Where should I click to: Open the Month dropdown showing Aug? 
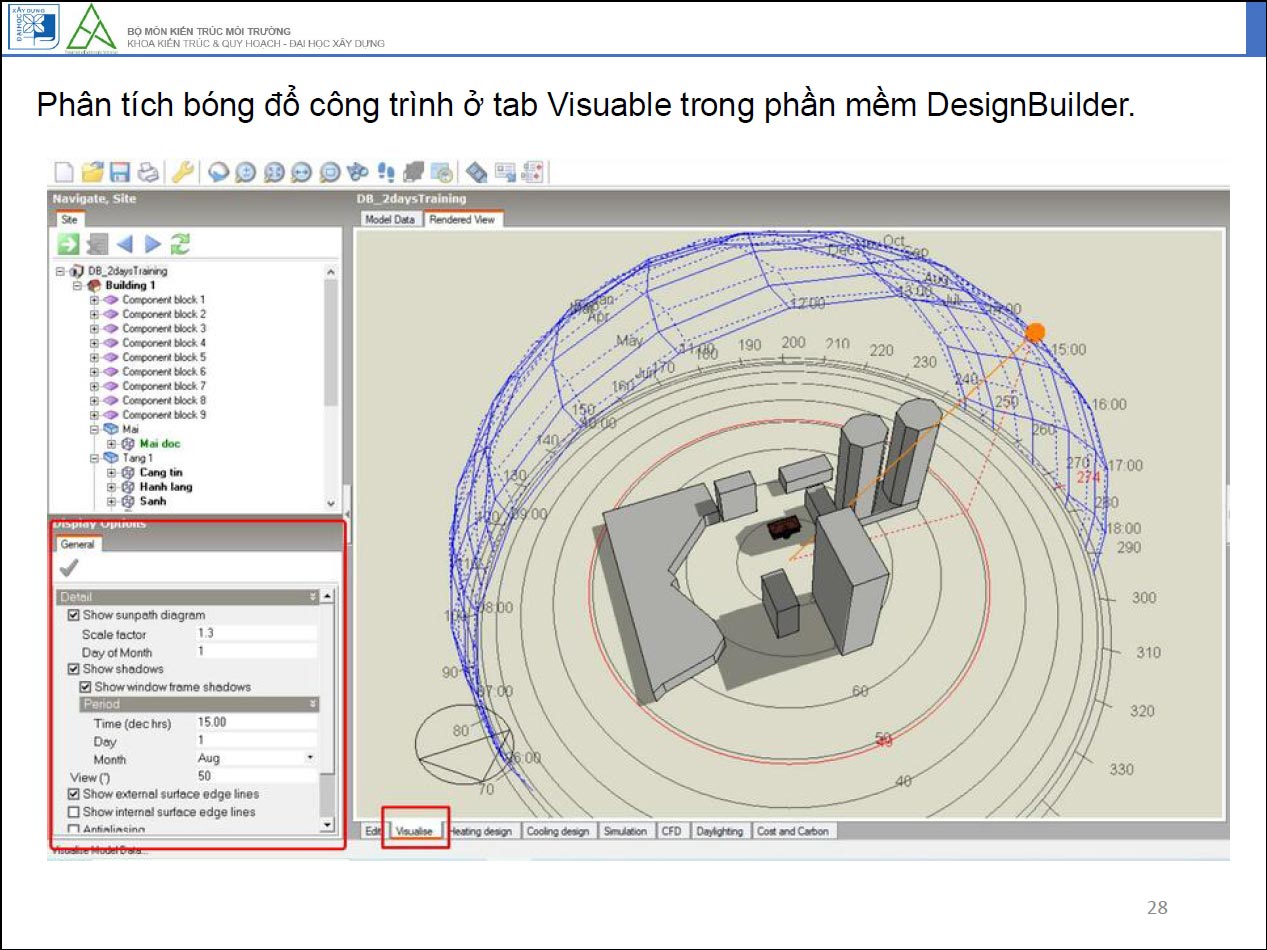pyautogui.click(x=255, y=758)
